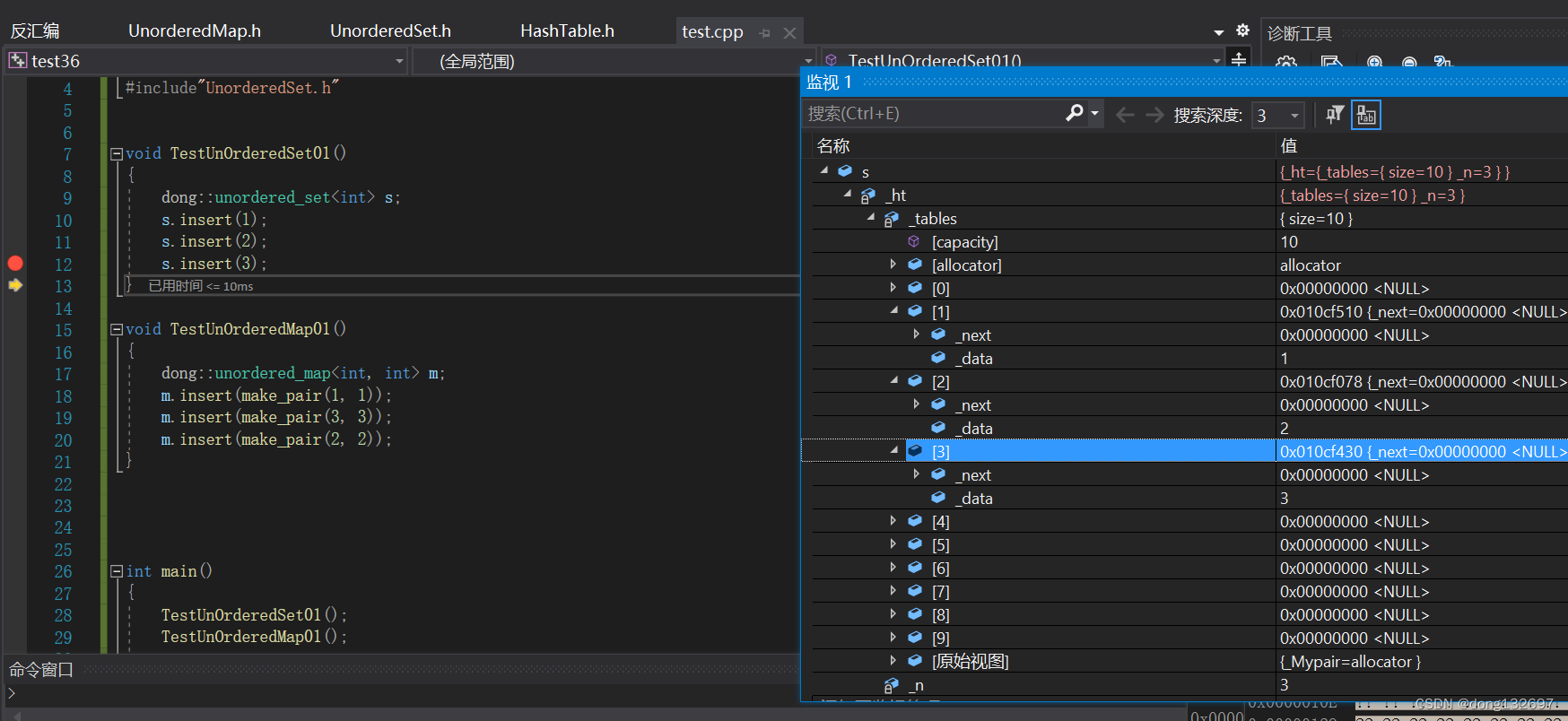This screenshot has height=721, width=1568.
Task: Click the _tables member icon
Action: pyautogui.click(x=891, y=219)
